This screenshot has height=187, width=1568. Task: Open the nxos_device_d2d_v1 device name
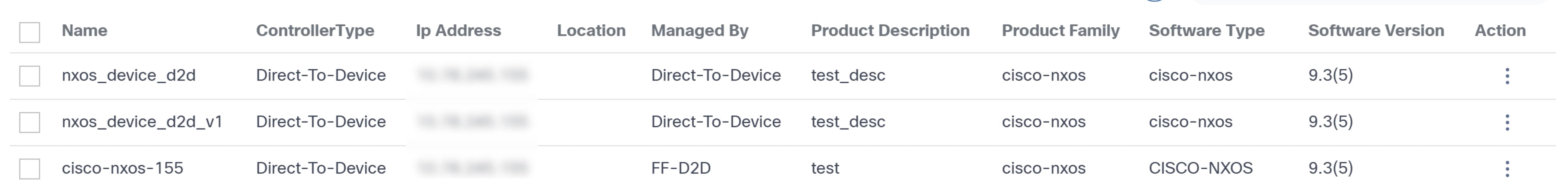coord(142,122)
